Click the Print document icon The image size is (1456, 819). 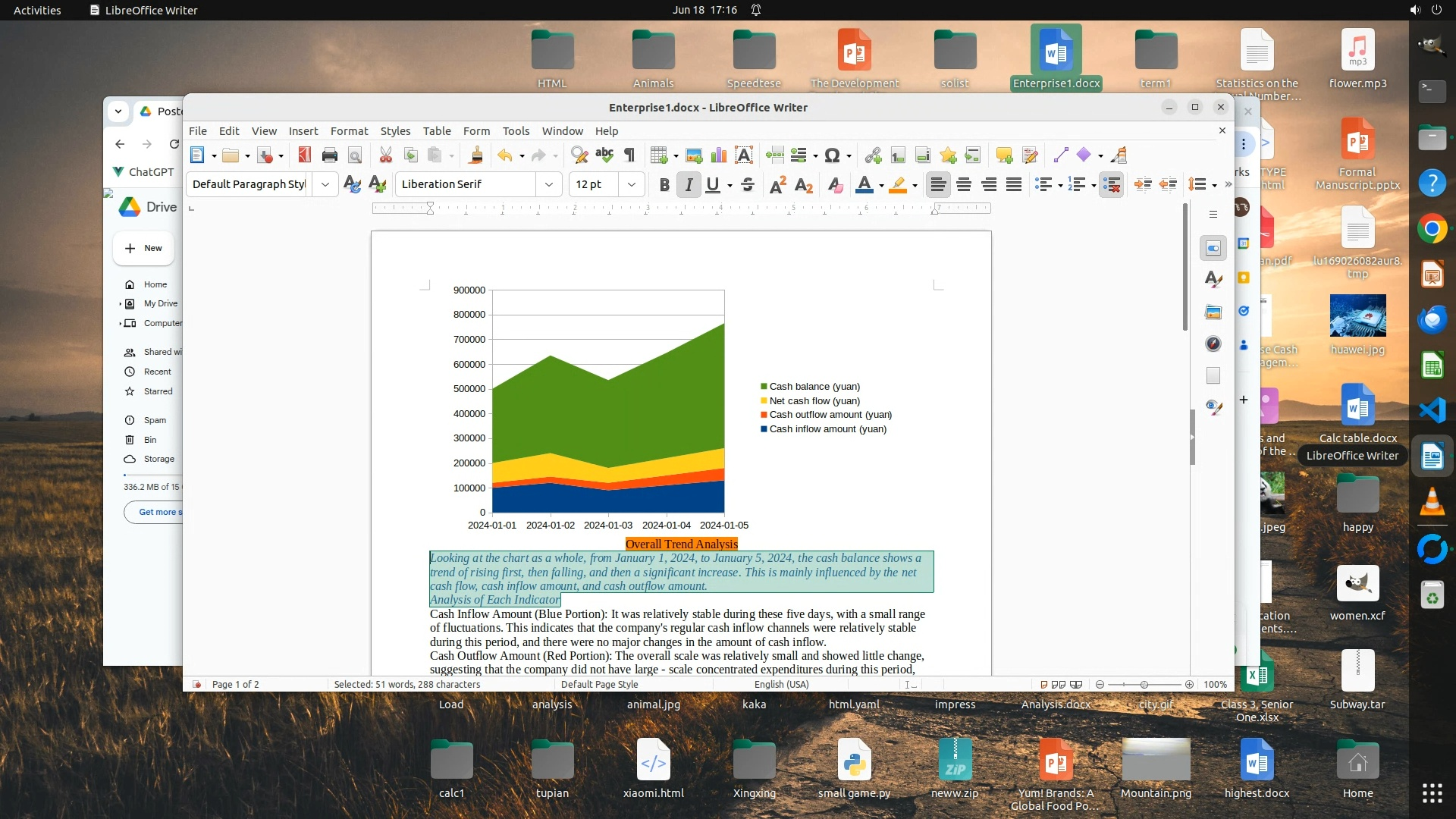coord(329,155)
